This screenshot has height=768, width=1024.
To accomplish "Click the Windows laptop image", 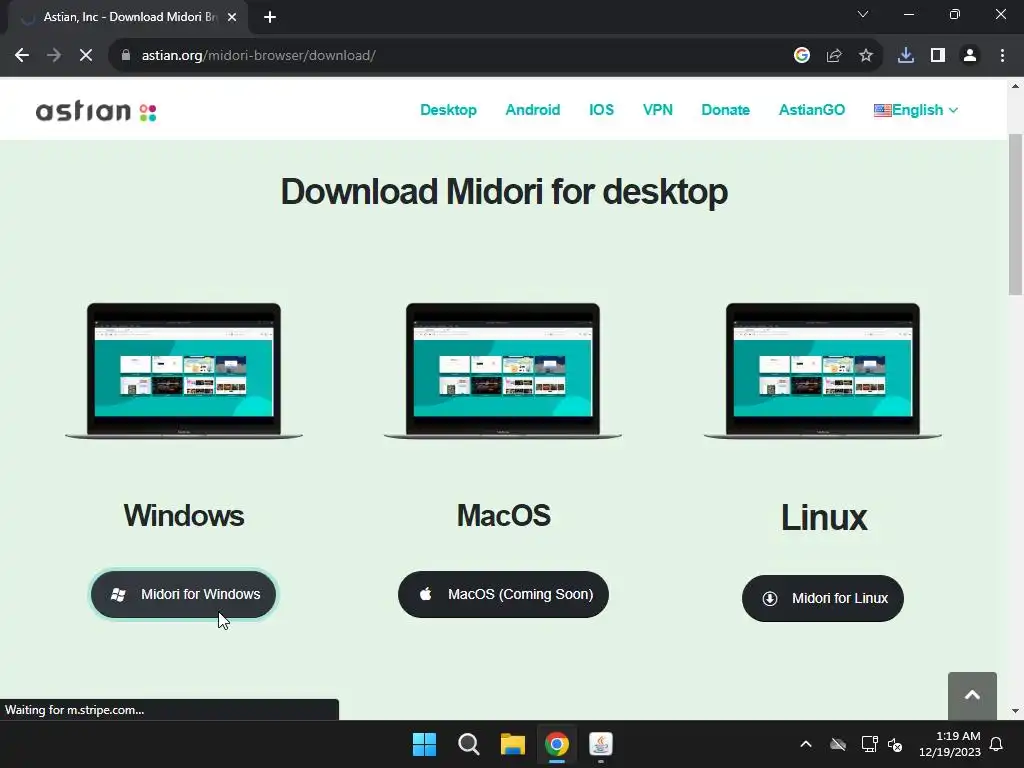I will click(184, 370).
